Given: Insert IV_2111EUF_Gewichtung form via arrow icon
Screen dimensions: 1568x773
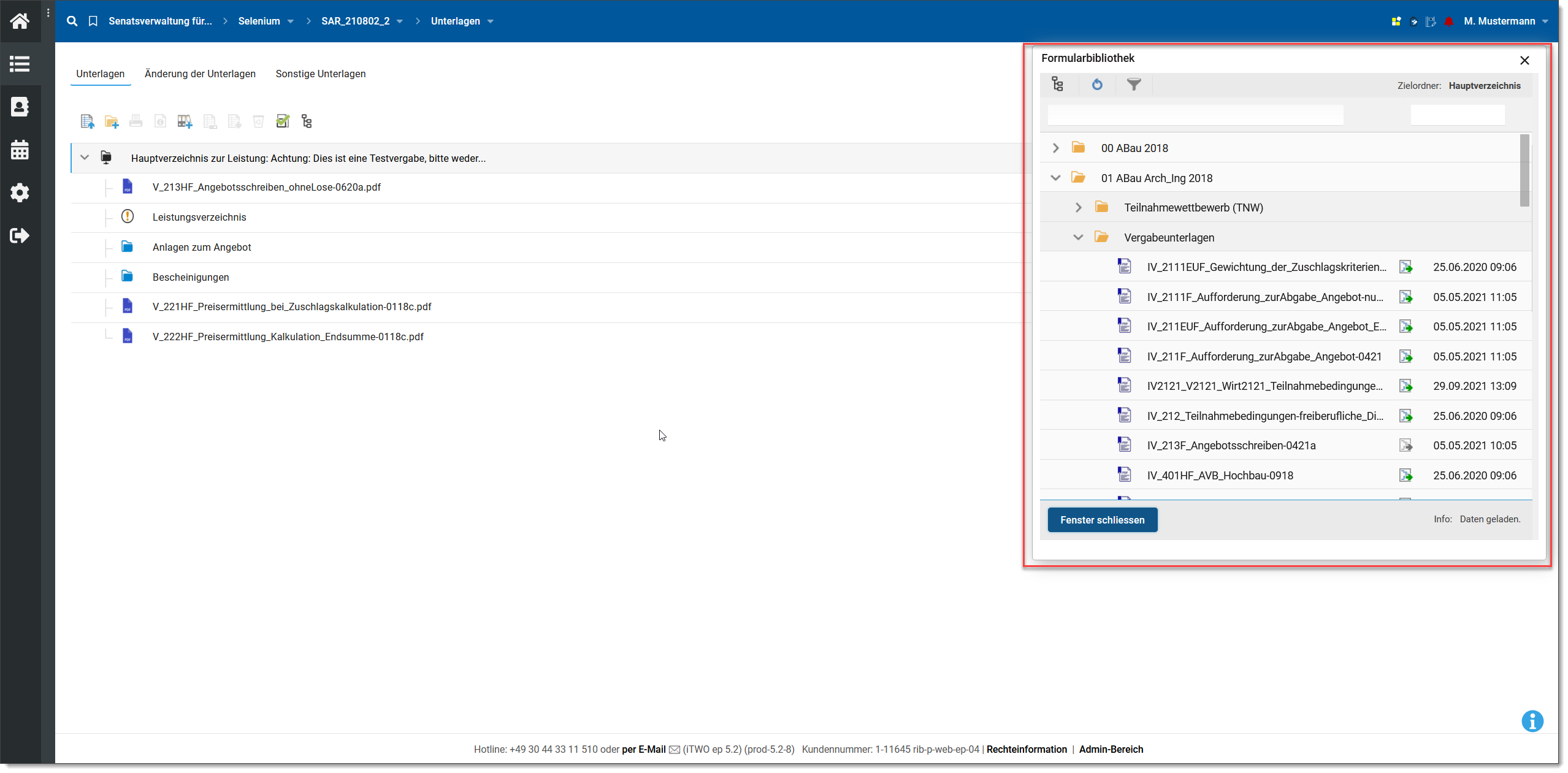Looking at the screenshot, I should click(1405, 267).
